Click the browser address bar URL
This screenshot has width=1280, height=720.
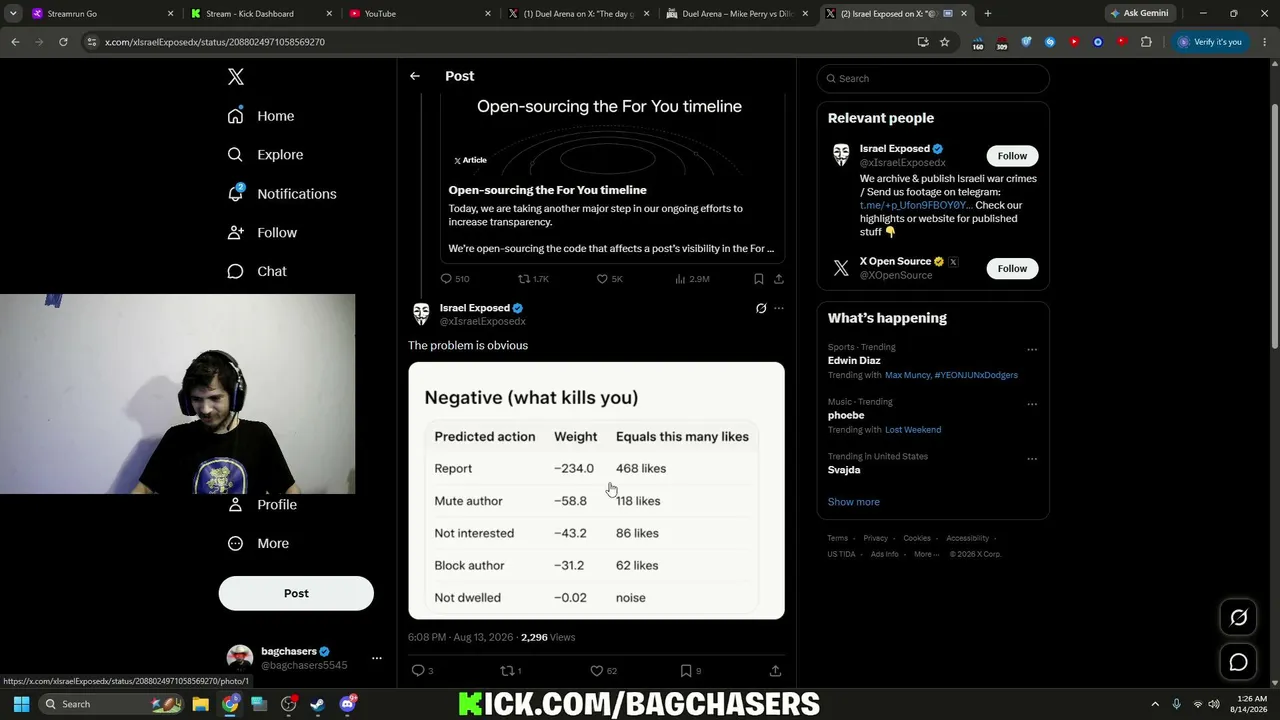(215, 42)
